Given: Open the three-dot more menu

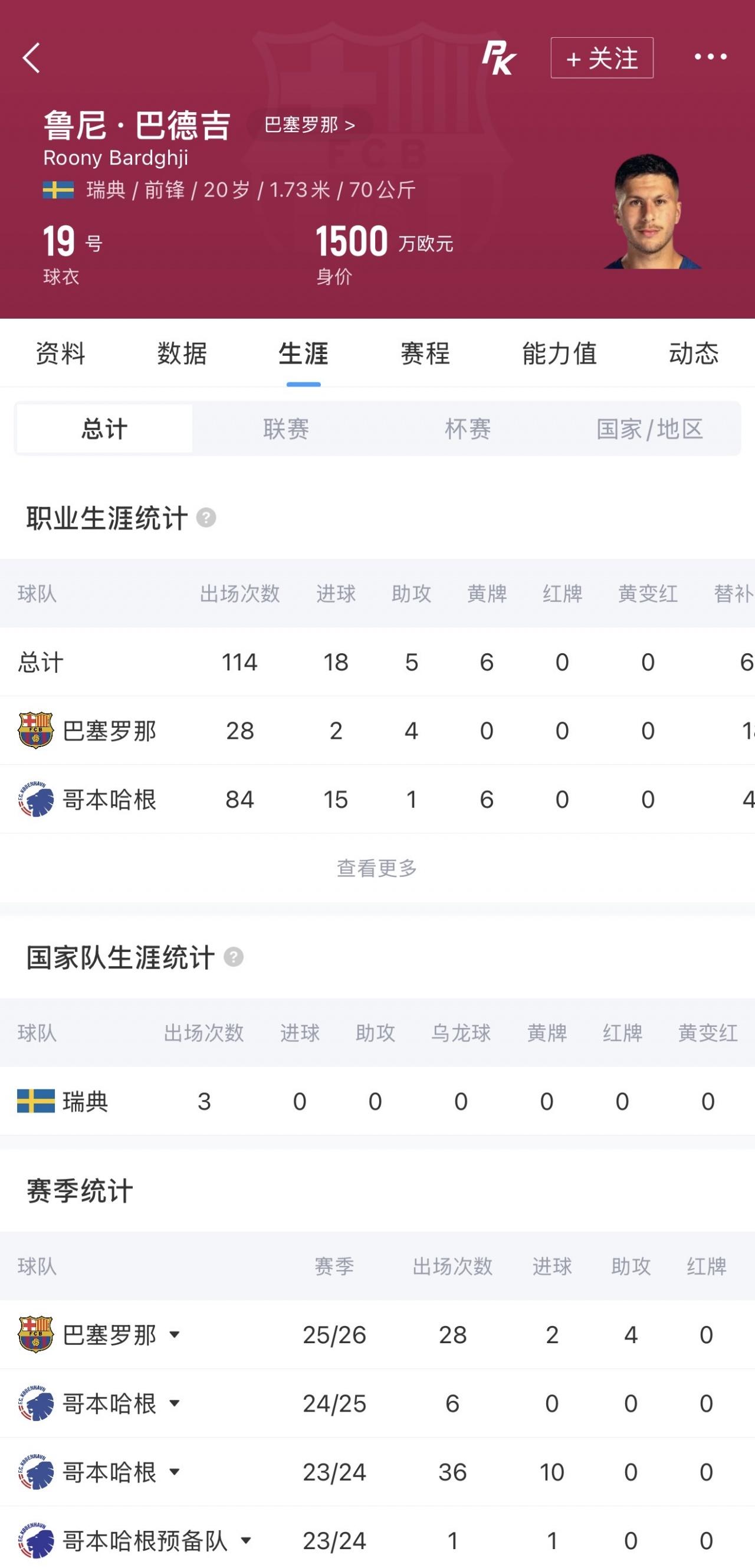Looking at the screenshot, I should (x=711, y=57).
